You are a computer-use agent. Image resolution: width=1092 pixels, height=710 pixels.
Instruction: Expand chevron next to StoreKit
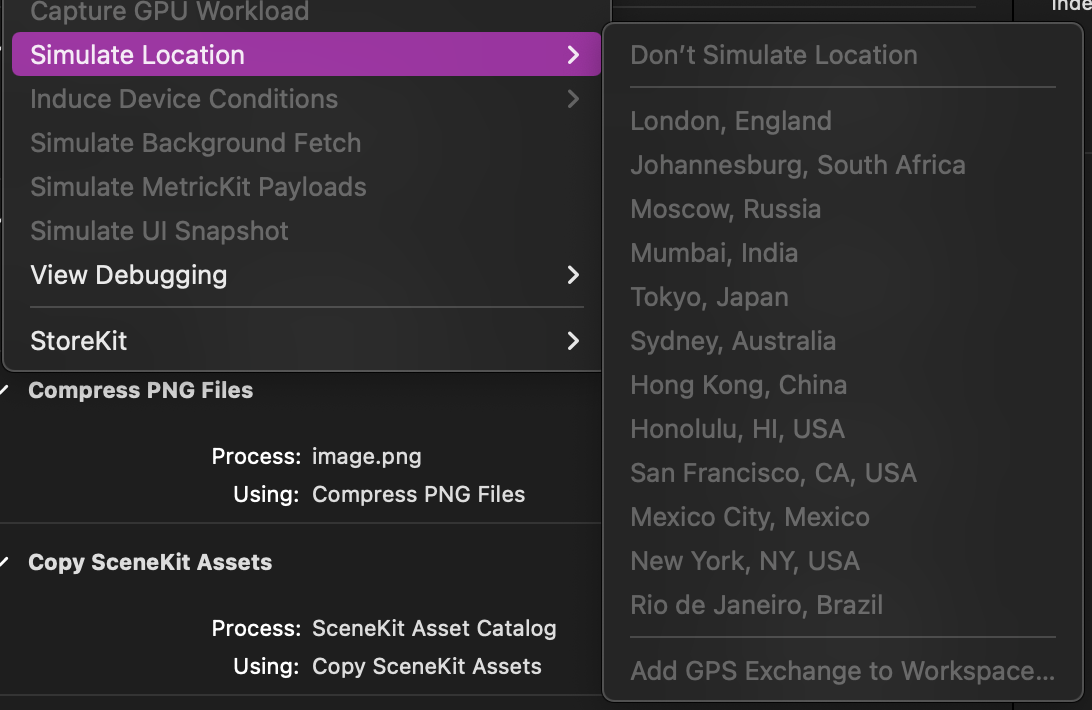pos(573,341)
